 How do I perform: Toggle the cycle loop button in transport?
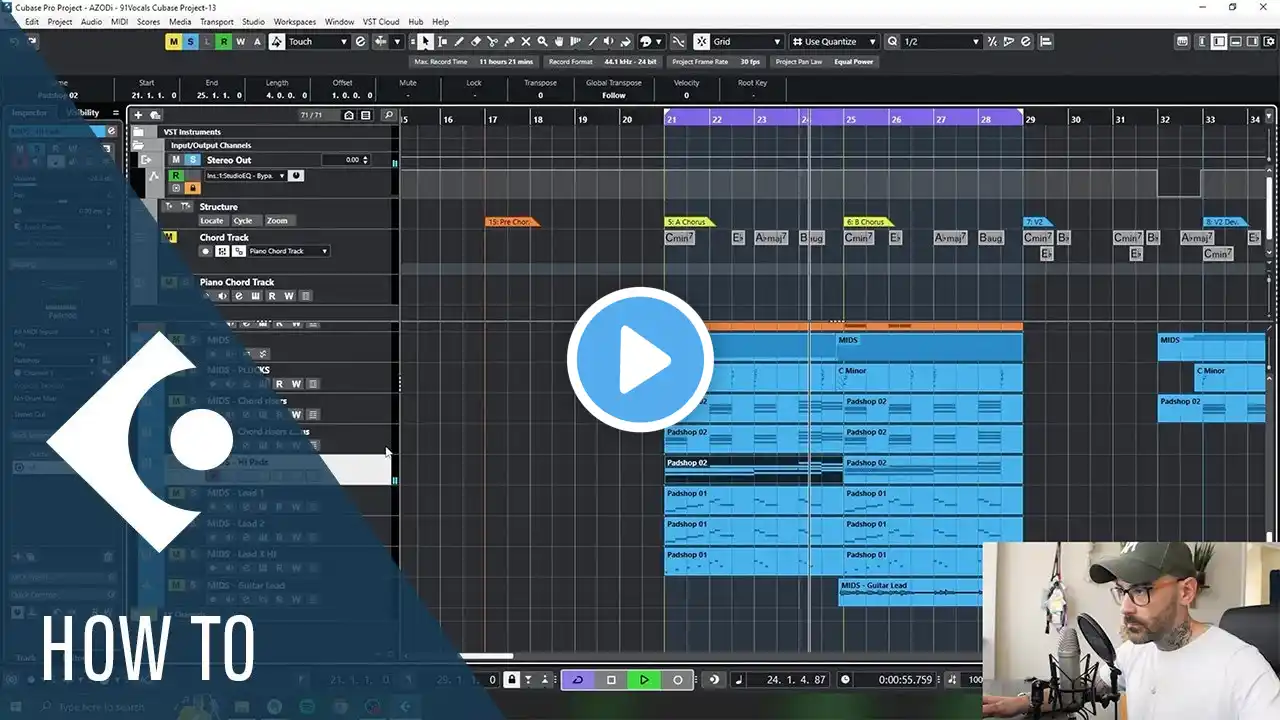tap(577, 680)
